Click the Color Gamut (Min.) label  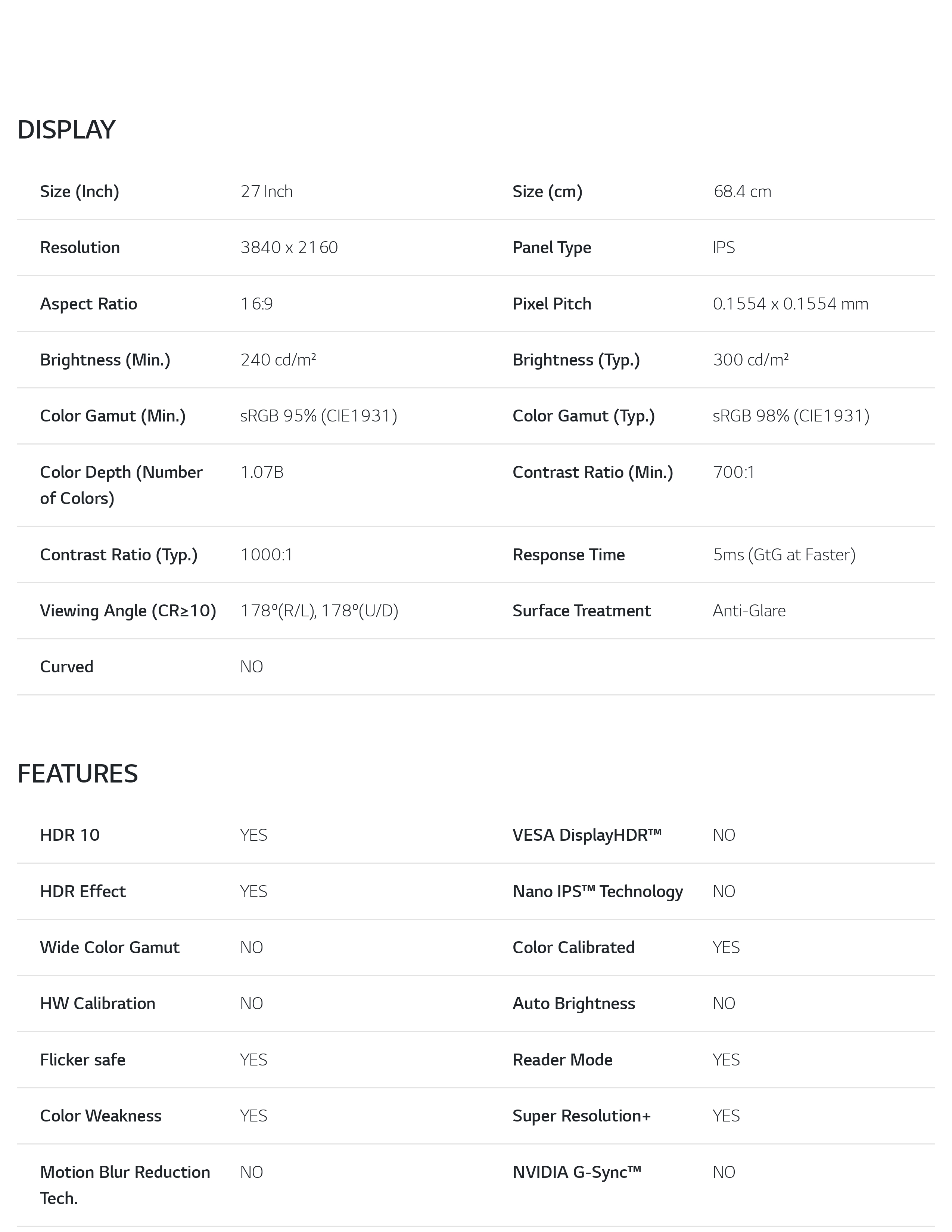pyautogui.click(x=113, y=416)
